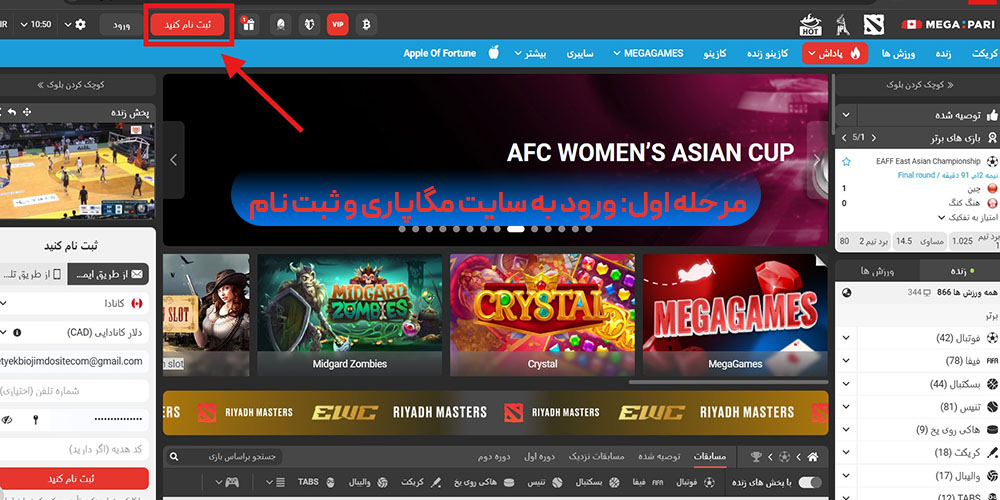This screenshot has width=1000, height=500.
Task: Click the search magnifier icon
Action: 174,457
